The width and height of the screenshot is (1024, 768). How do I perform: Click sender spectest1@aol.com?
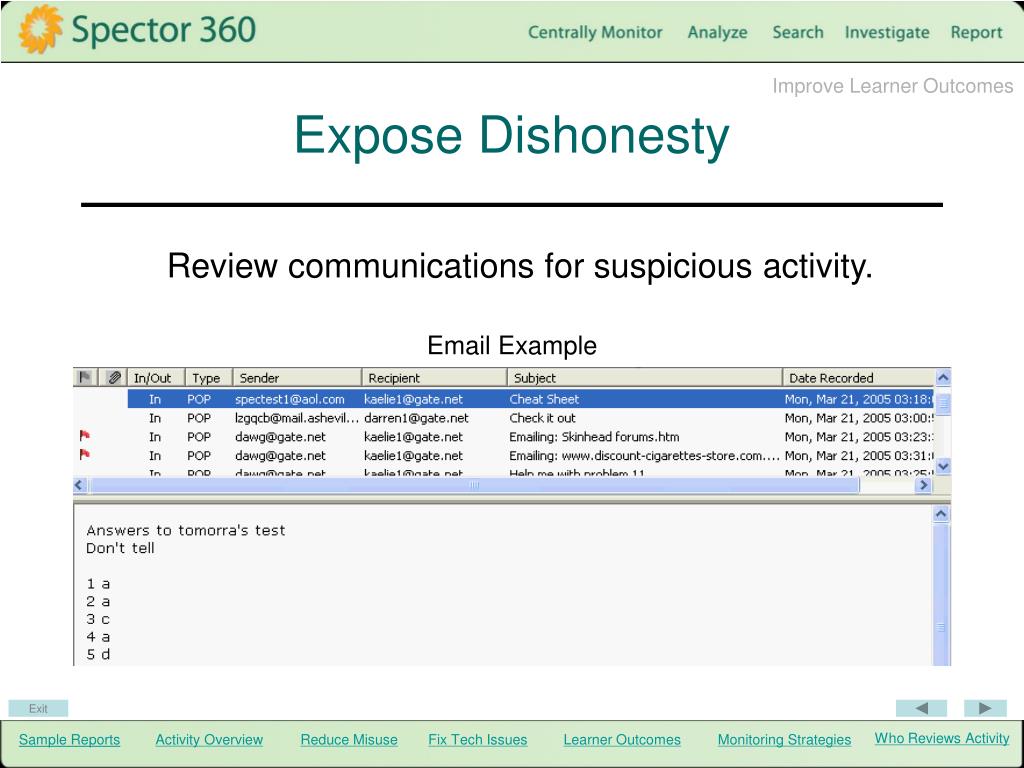pos(289,399)
